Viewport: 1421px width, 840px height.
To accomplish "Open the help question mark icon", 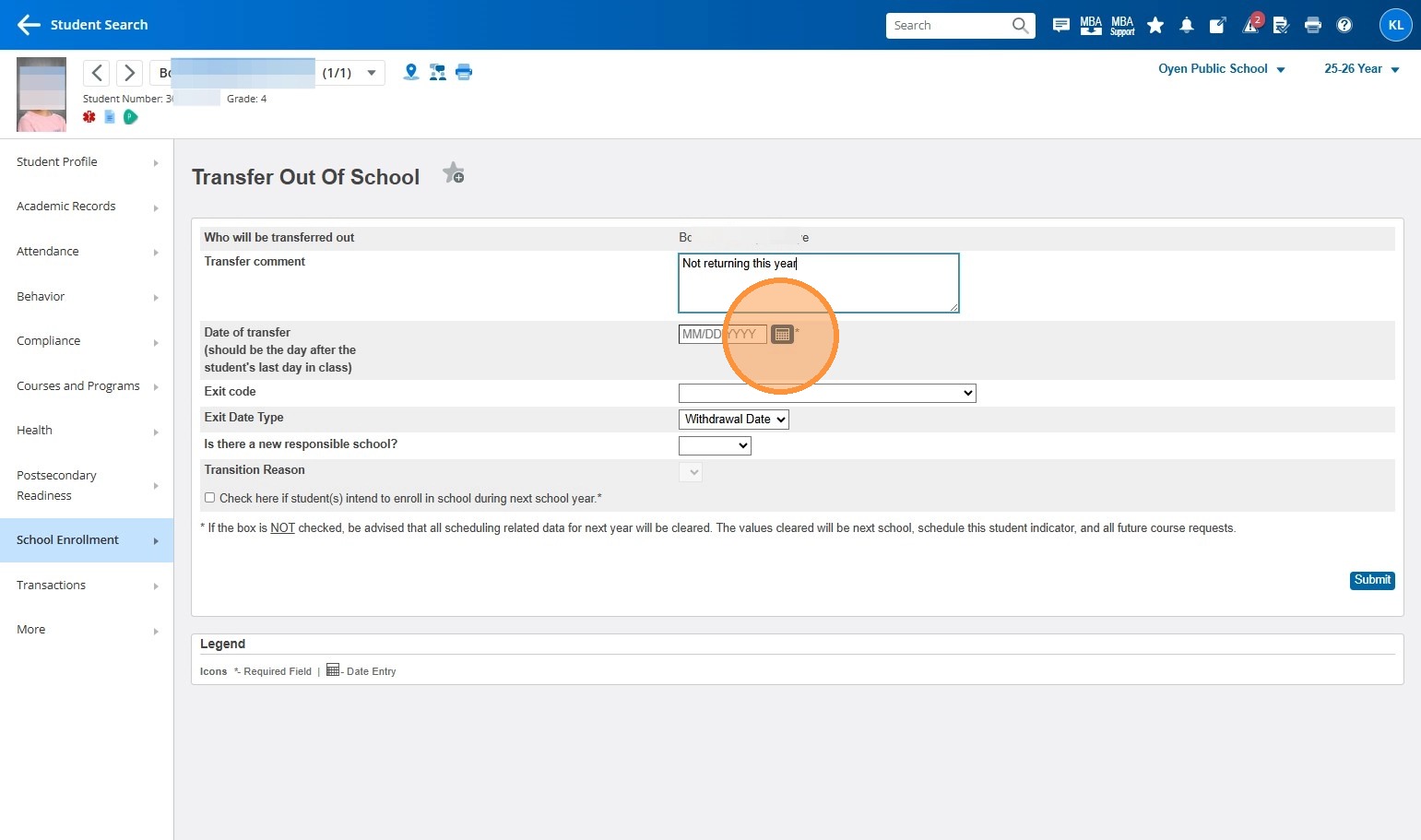I will point(1344,26).
